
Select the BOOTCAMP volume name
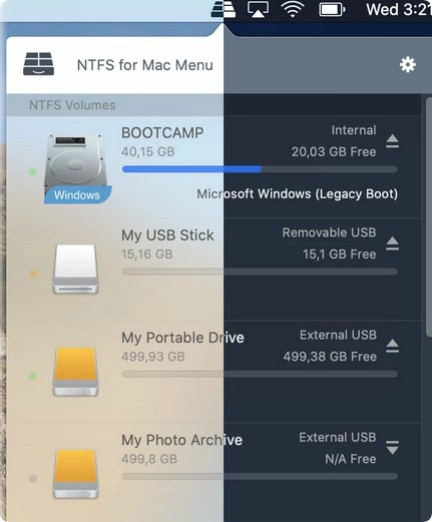click(x=162, y=133)
